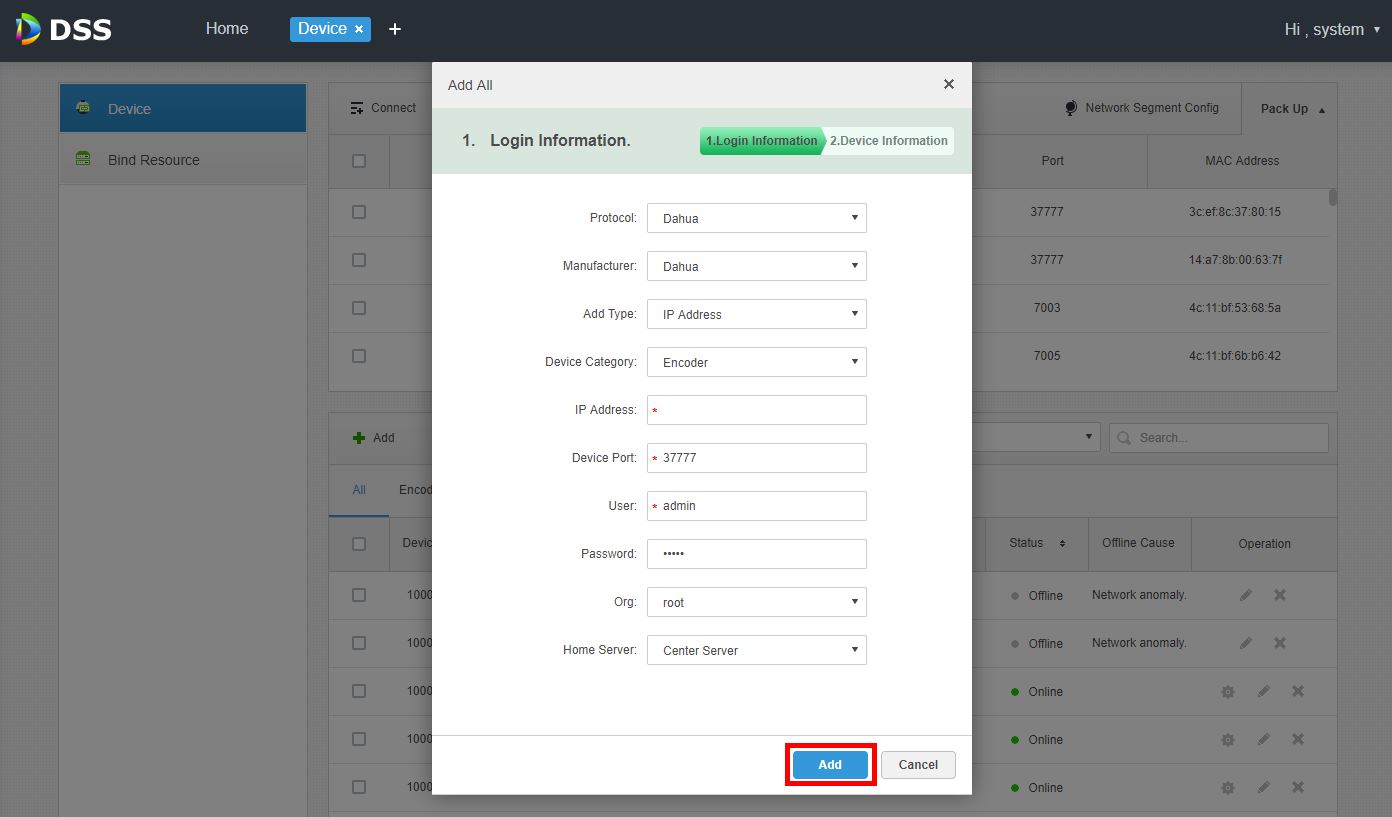1392x817 pixels.
Task: Click the Cancel button
Action: point(918,765)
